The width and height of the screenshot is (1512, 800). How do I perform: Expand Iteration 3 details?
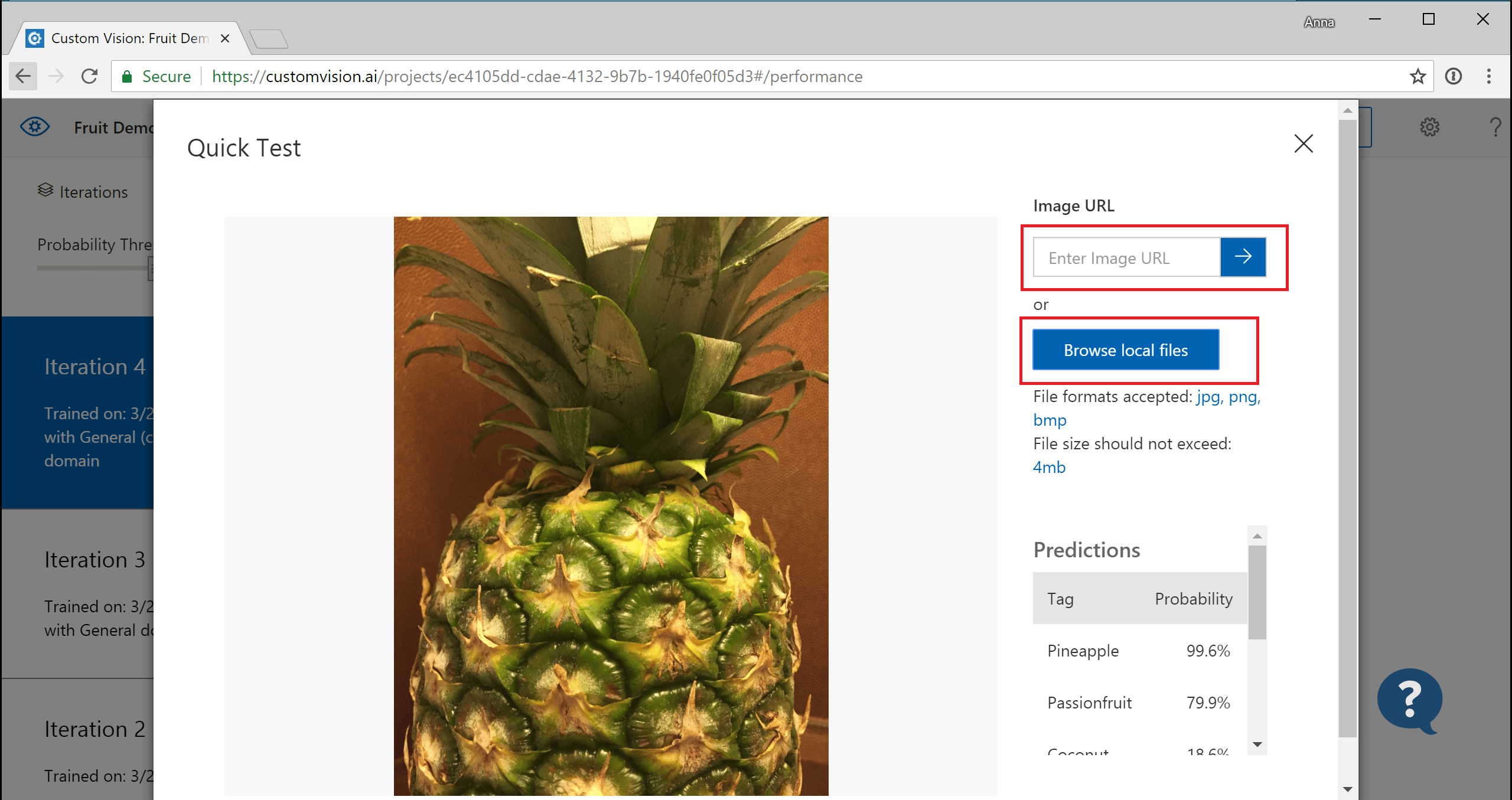click(94, 560)
